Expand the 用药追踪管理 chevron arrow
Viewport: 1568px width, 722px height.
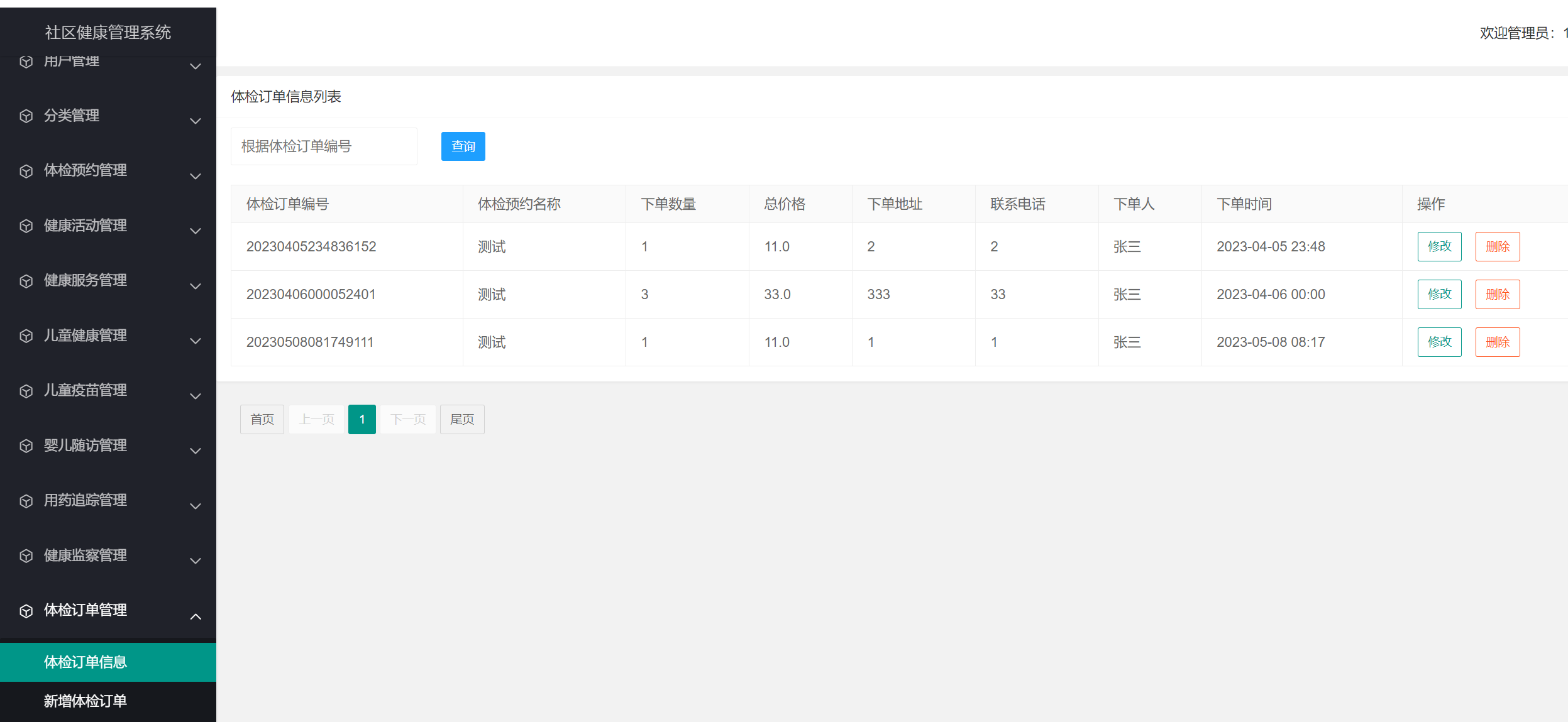coord(196,506)
